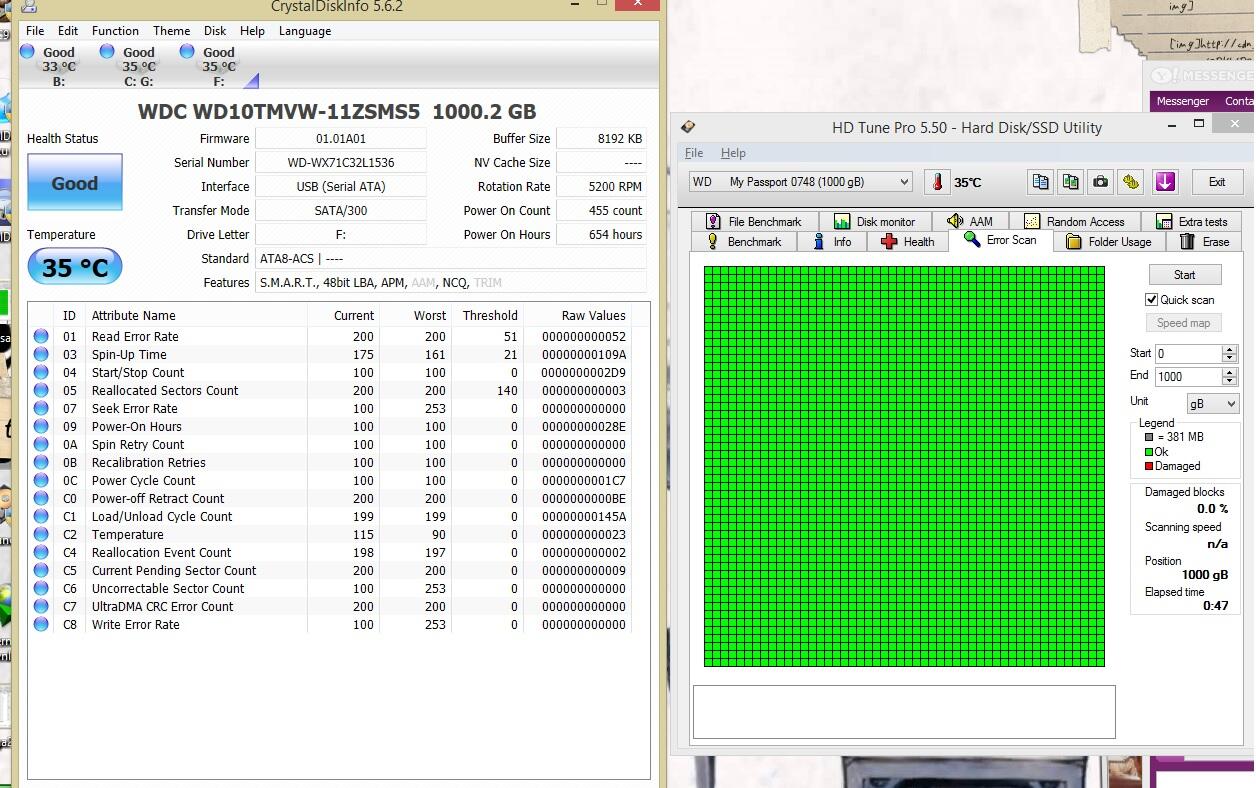Image resolution: width=1256 pixels, height=788 pixels.
Task: Open CrystalDiskInfo Function menu
Action: (115, 31)
